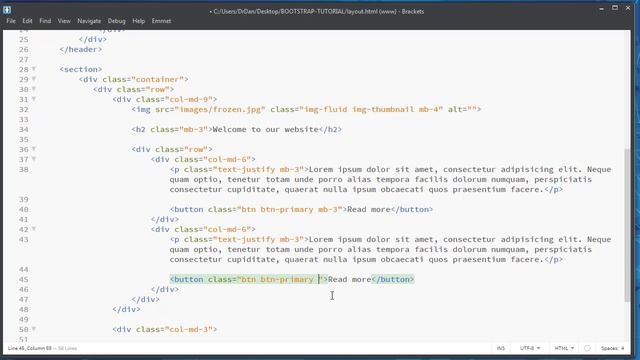Viewport: 640px width, 360px height.
Task: Click Spaces indentation type in status bar
Action: click(x=609, y=348)
